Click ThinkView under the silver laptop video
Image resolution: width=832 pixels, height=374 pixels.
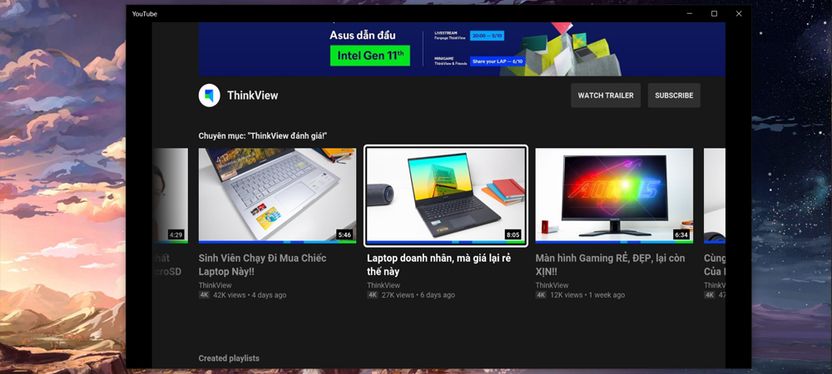coord(215,285)
